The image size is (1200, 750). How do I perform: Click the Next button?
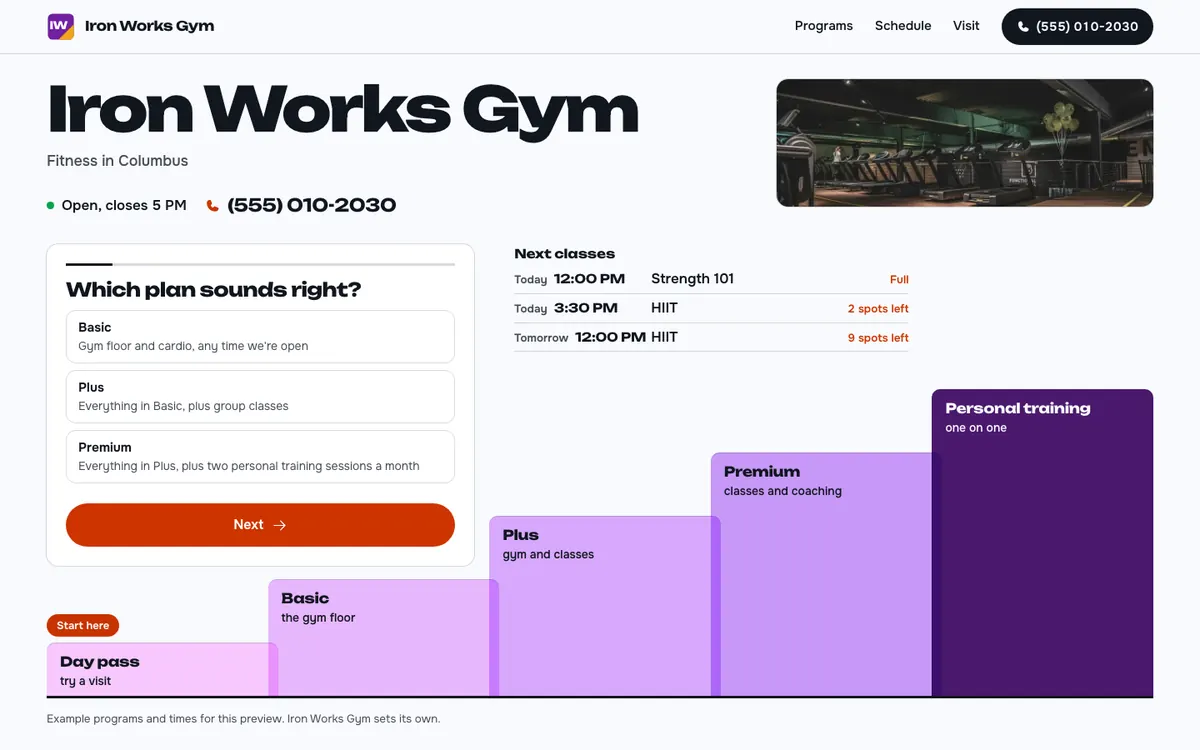[x=260, y=525]
